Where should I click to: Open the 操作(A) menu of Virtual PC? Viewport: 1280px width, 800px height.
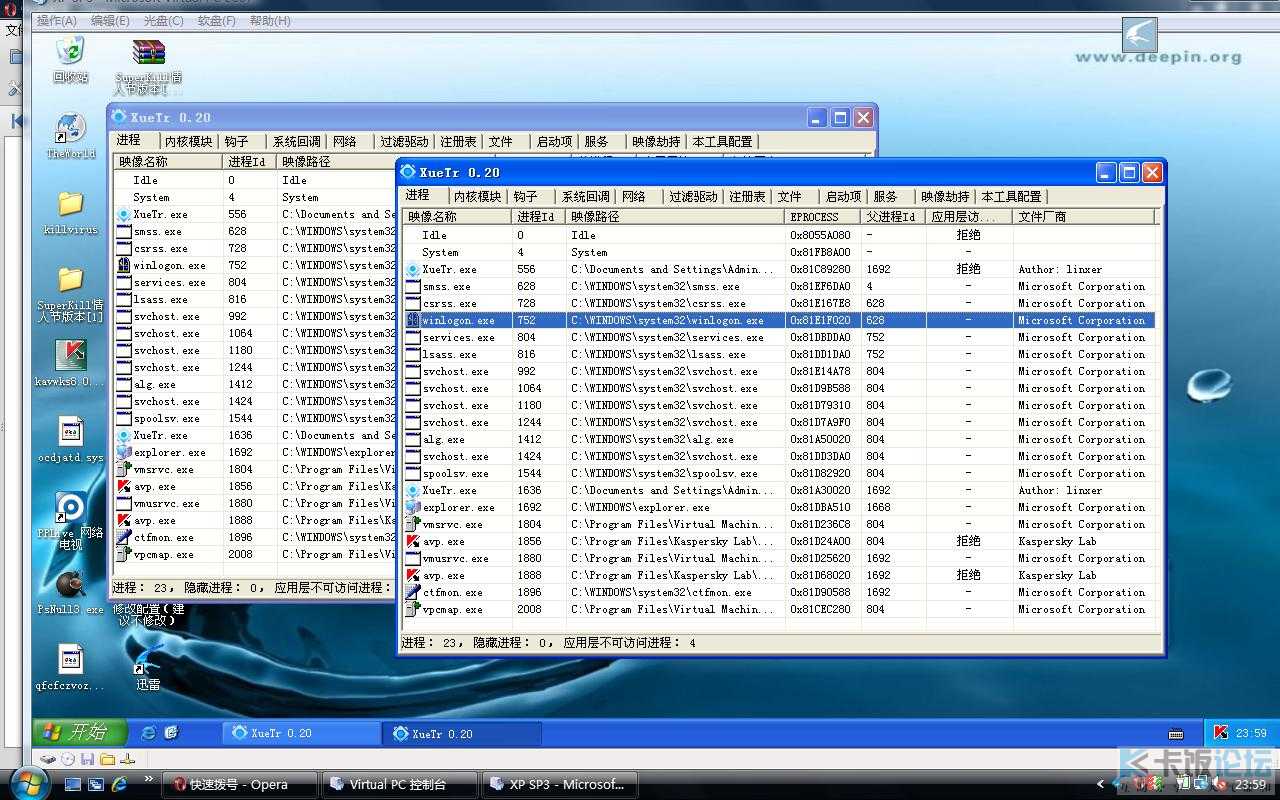[x=57, y=20]
